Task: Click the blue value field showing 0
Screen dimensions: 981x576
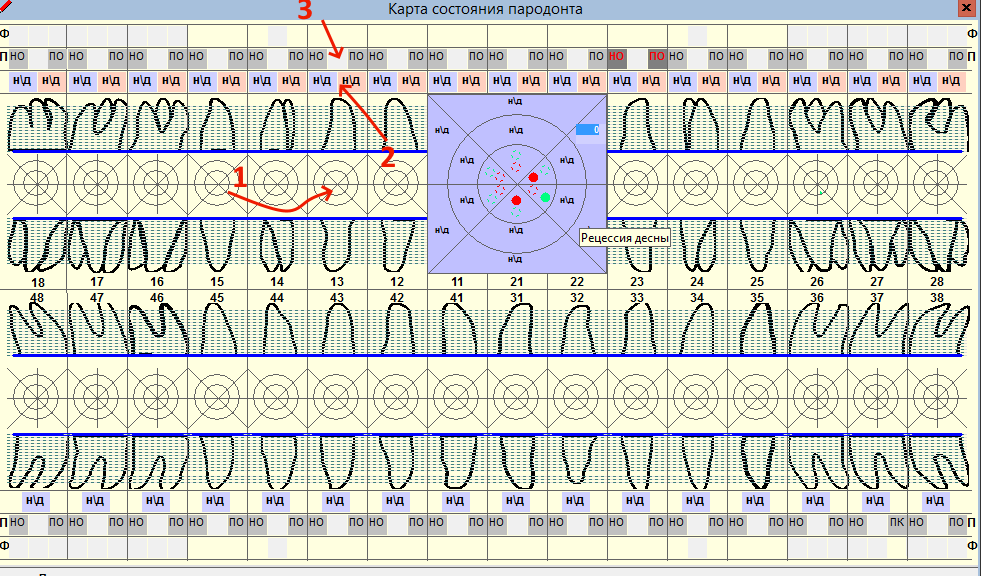Action: (587, 129)
